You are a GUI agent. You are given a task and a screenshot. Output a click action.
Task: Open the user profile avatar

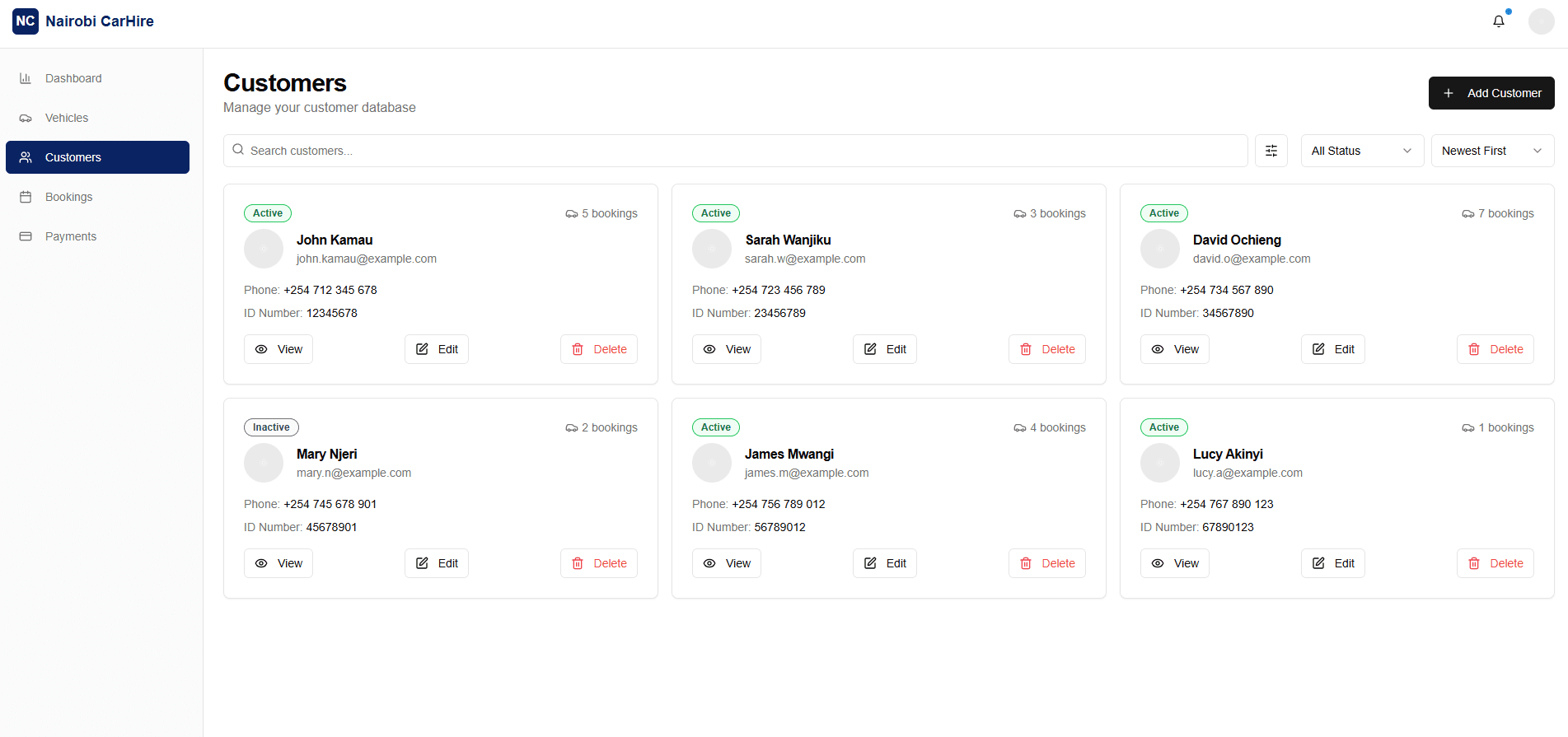point(1541,21)
